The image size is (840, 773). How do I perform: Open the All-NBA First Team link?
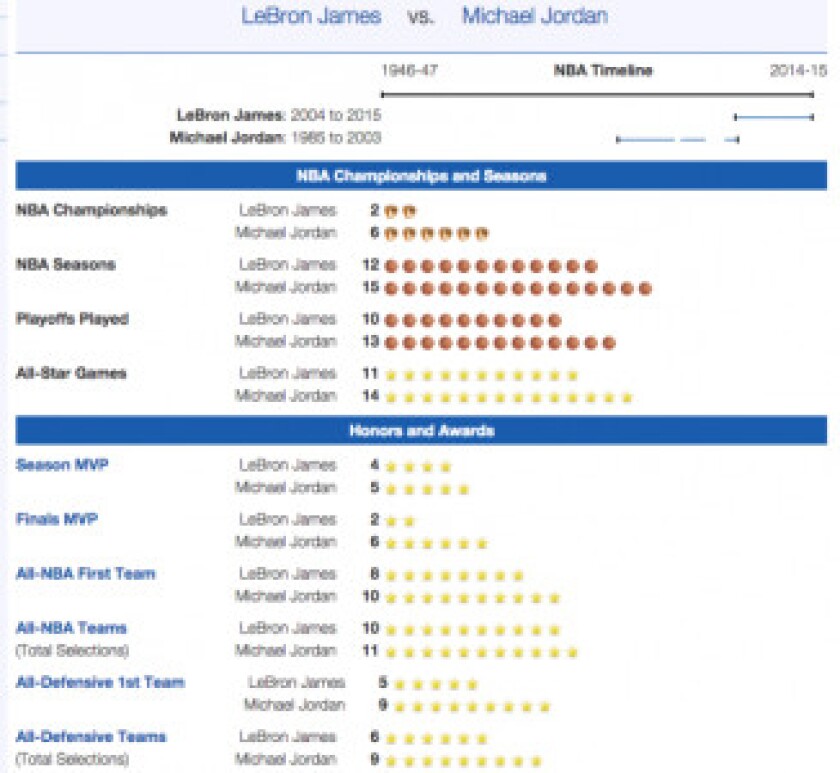(86, 574)
